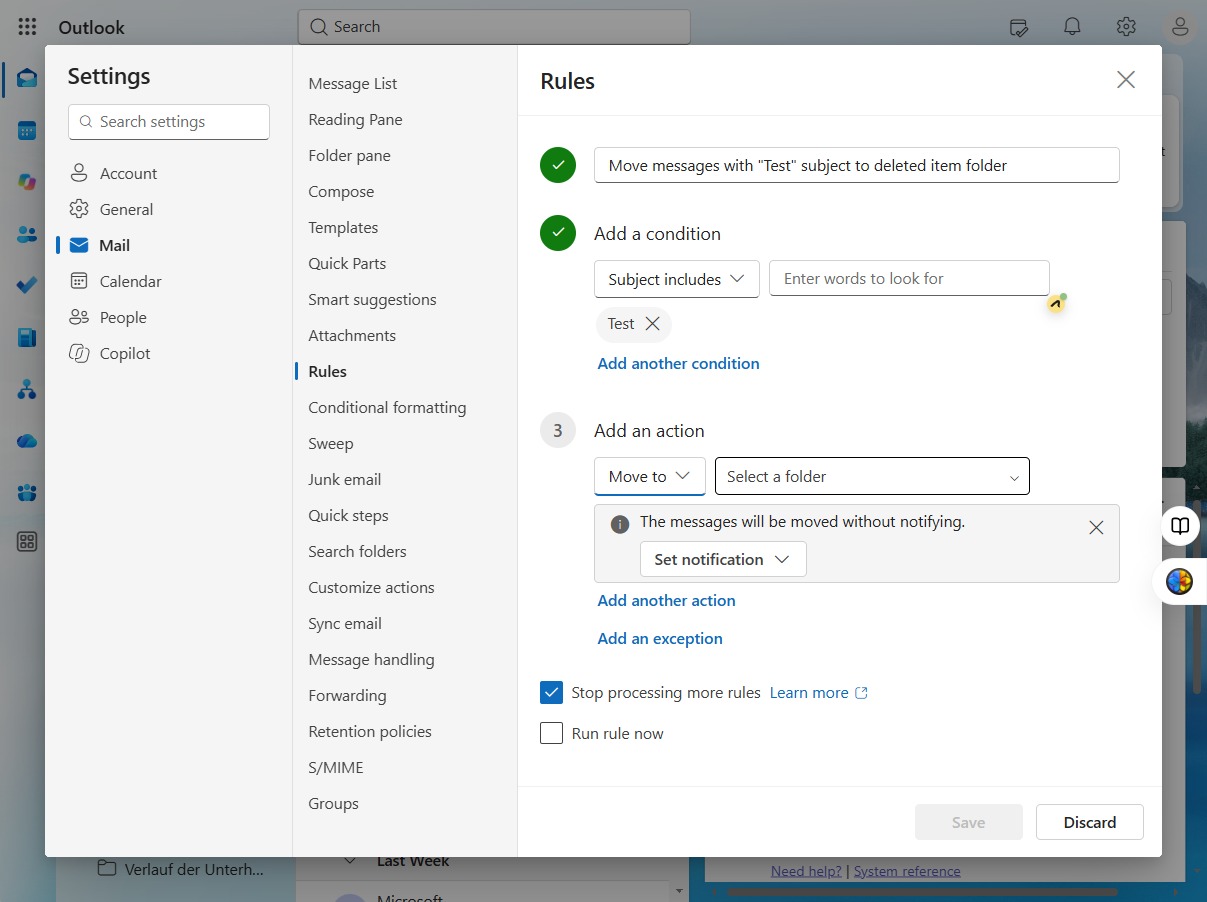This screenshot has height=902, width=1207.
Task: Open the account profile avatar
Action: [1180, 27]
